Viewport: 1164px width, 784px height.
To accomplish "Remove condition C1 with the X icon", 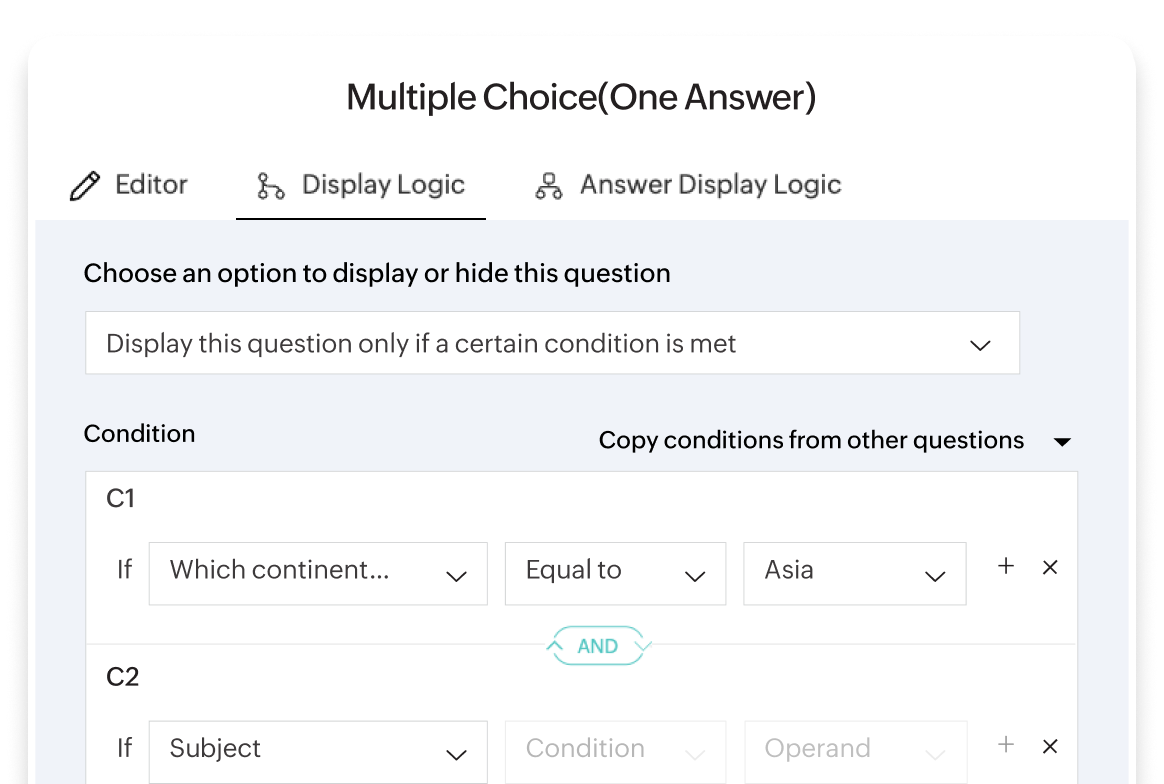I will pyautogui.click(x=1050, y=567).
